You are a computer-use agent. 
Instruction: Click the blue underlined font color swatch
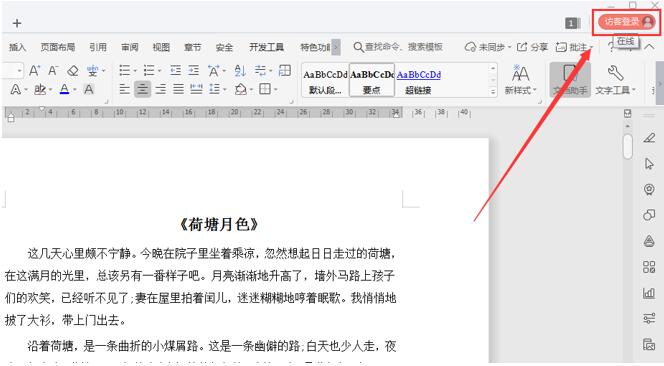[64, 89]
